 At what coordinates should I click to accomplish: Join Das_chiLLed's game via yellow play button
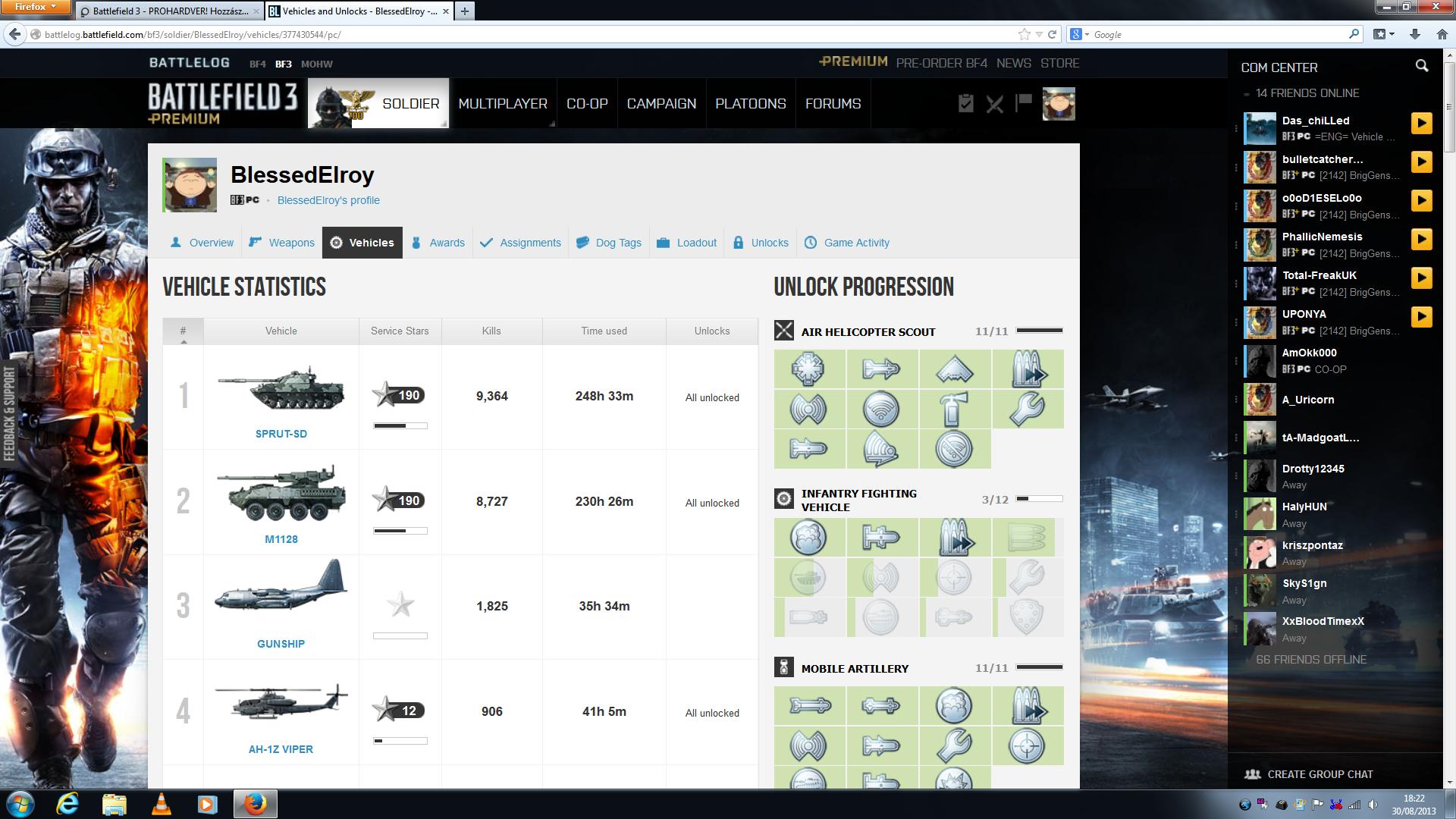coord(1421,123)
